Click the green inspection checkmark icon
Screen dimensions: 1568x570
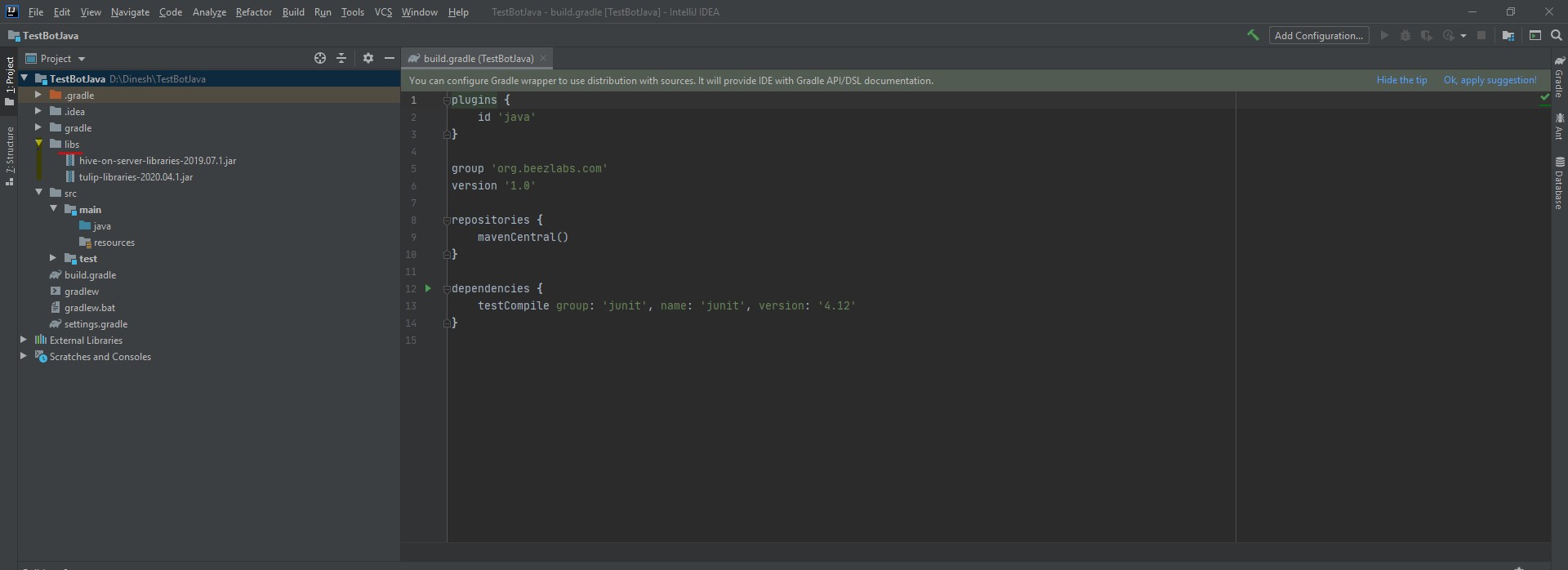click(1544, 96)
